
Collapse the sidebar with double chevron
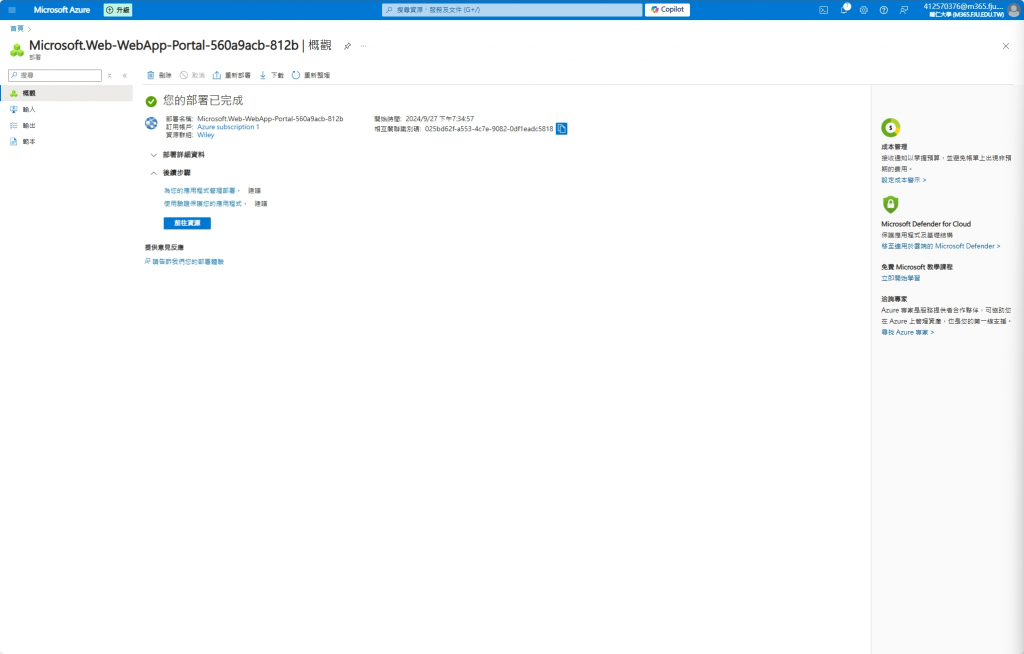125,76
